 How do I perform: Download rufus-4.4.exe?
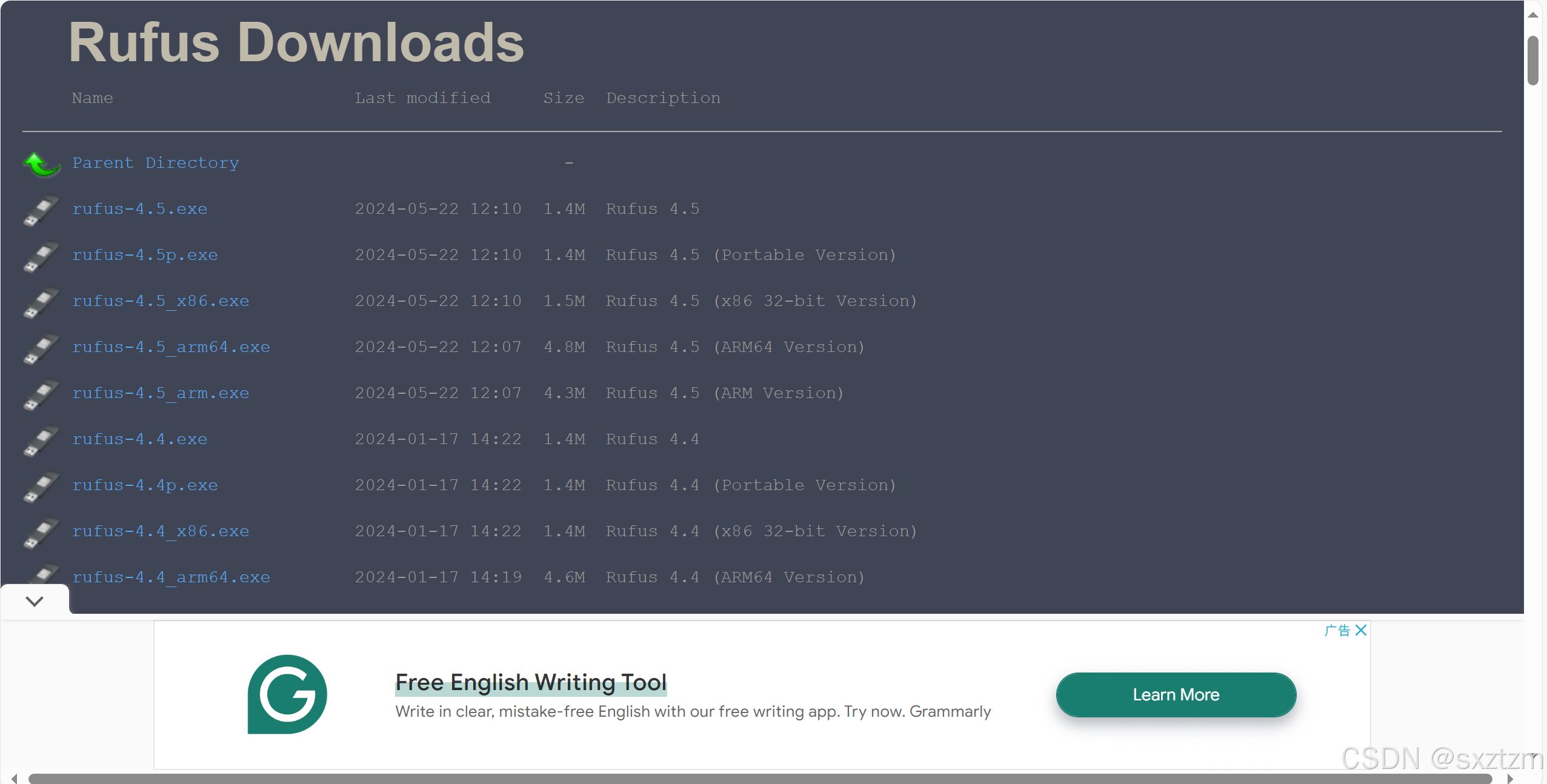pyautogui.click(x=140, y=439)
